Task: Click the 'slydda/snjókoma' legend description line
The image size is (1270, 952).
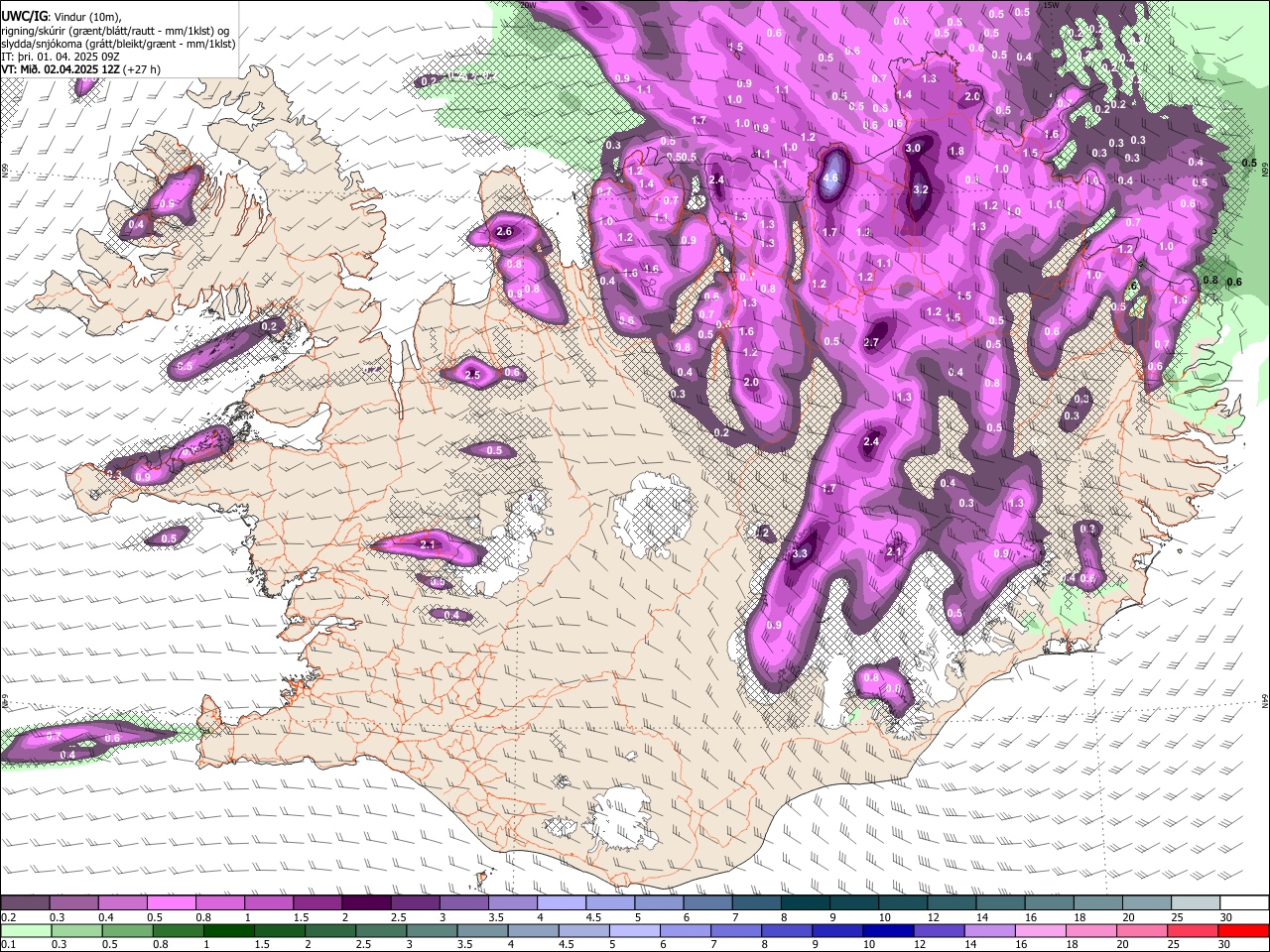Action: (x=118, y=44)
